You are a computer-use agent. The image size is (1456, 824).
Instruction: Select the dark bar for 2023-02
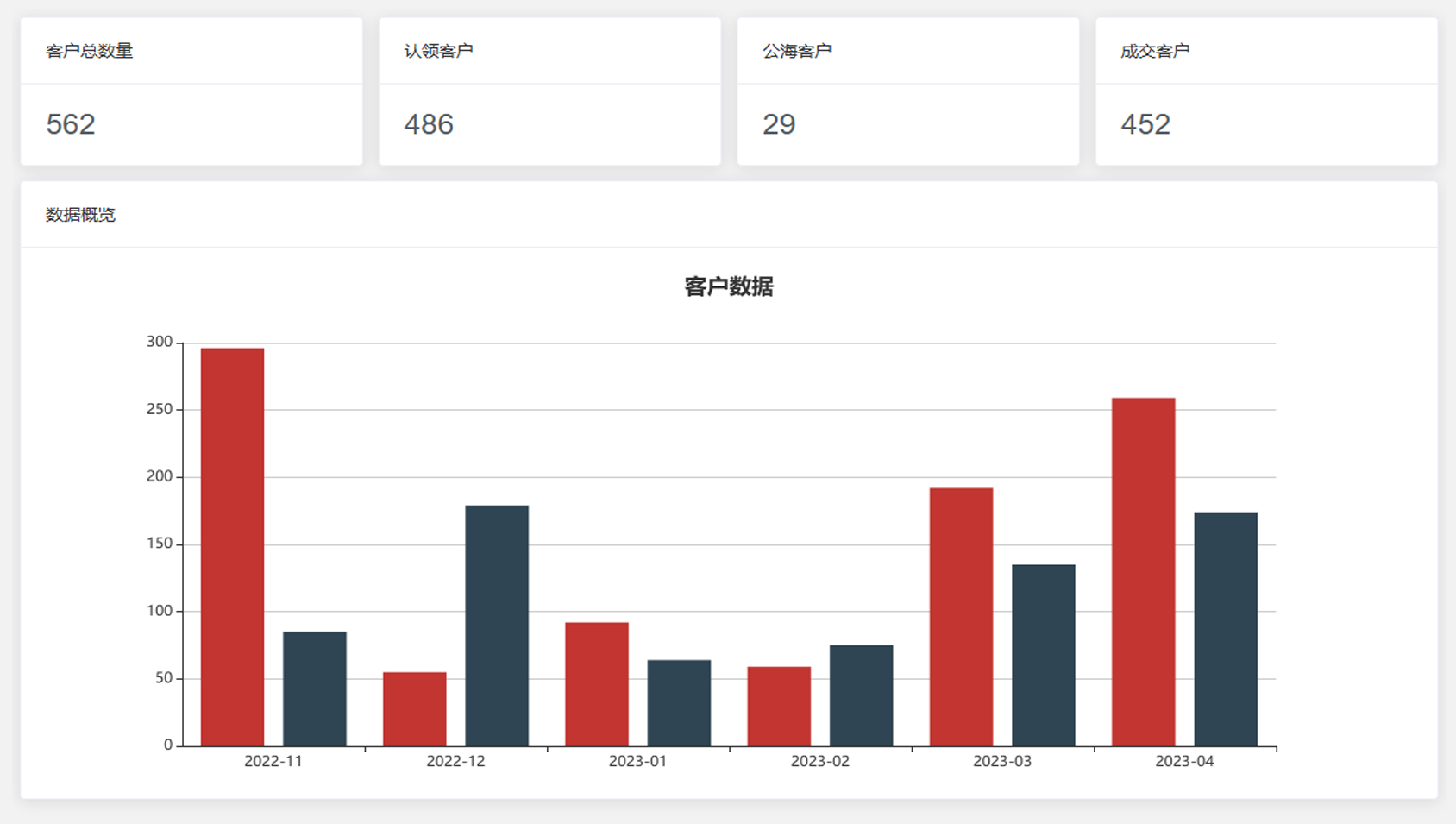[x=861, y=695]
